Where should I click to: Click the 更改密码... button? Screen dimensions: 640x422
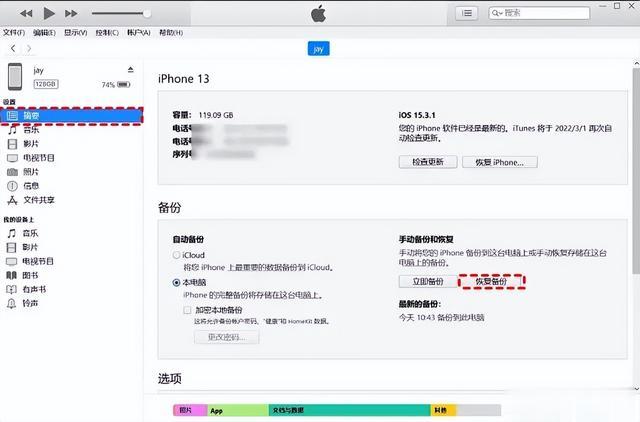(227, 337)
